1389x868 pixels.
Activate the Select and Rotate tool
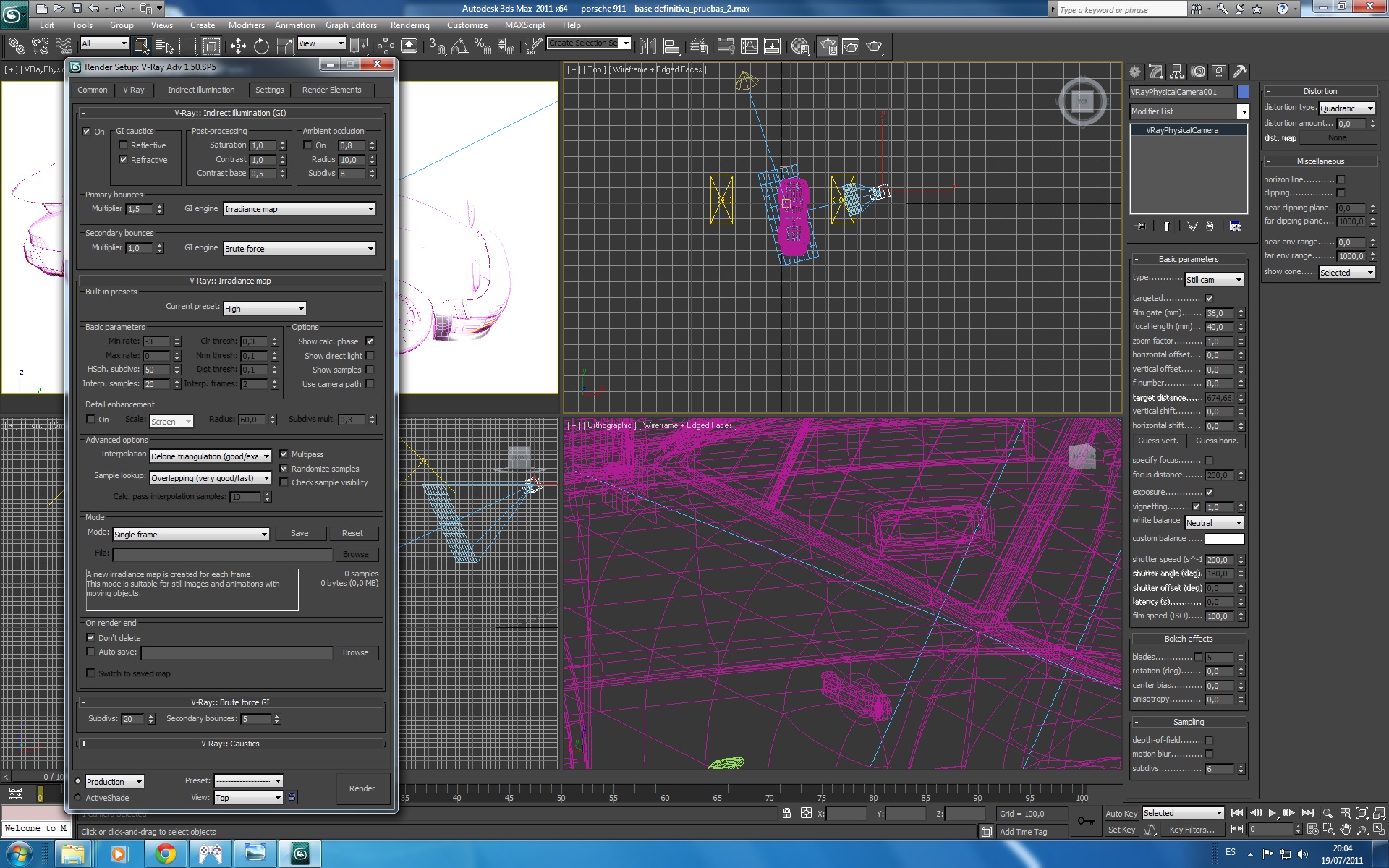pos(261,46)
